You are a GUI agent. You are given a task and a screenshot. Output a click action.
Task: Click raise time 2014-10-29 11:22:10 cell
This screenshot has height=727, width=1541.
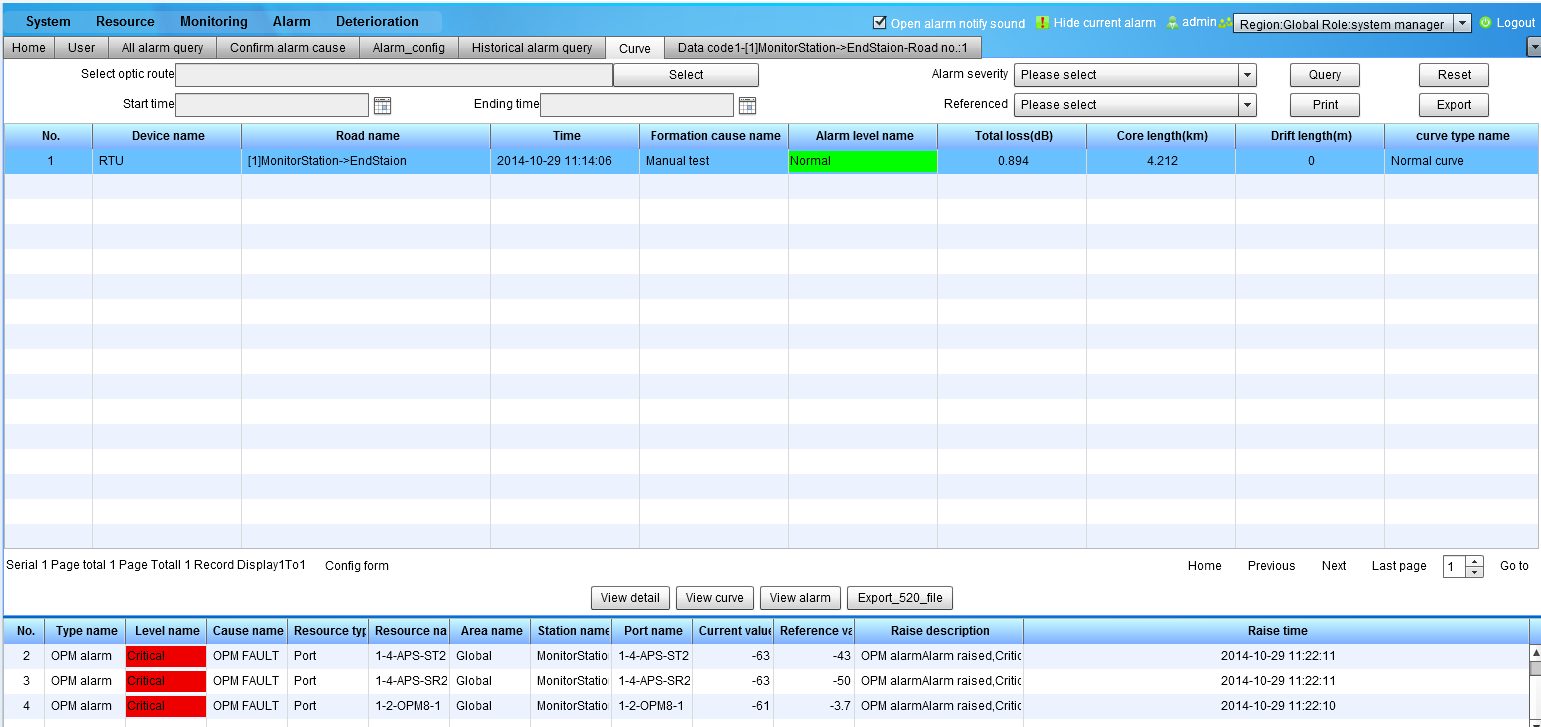[x=1277, y=706]
